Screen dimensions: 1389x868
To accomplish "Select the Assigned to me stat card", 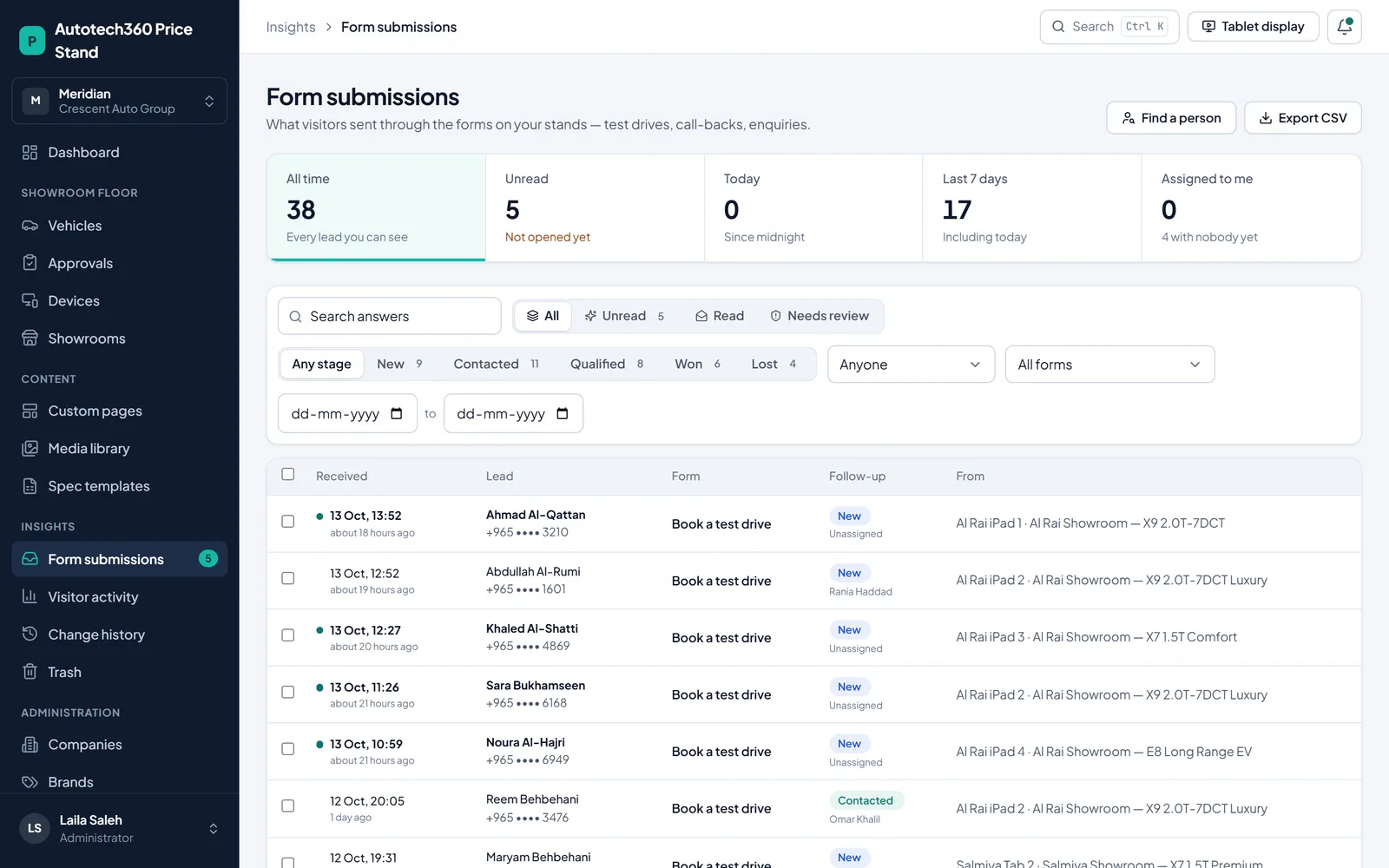I will 1251,208.
